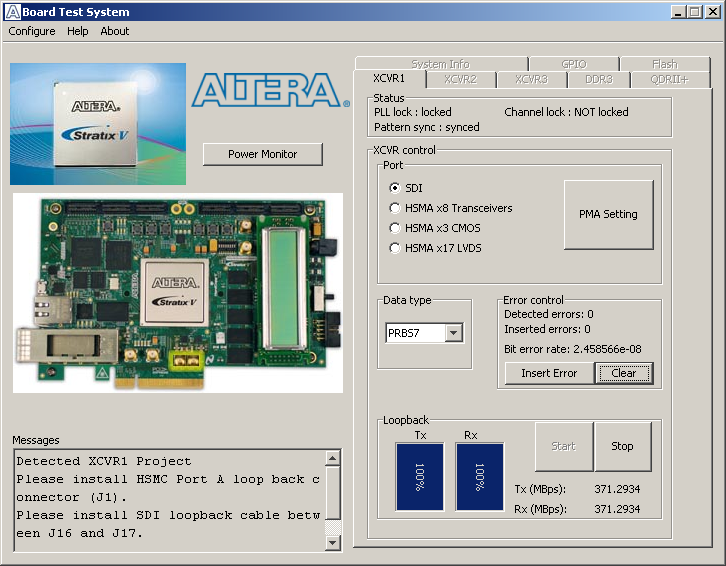Click the Rx 100% progress bar
Image resolution: width=726 pixels, height=566 pixels.
480,477
